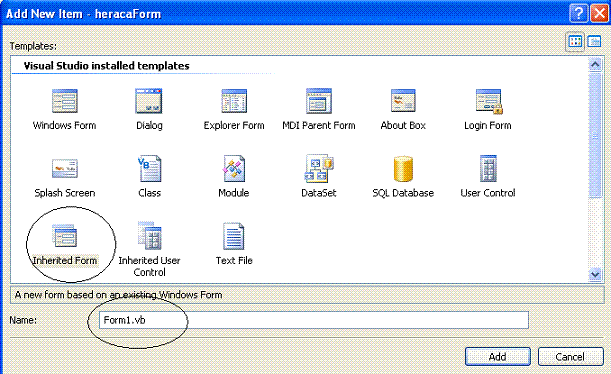Image resolution: width=611 pixels, height=374 pixels.
Task: Pick the MDI Parent Form template icon
Action: click(319, 101)
